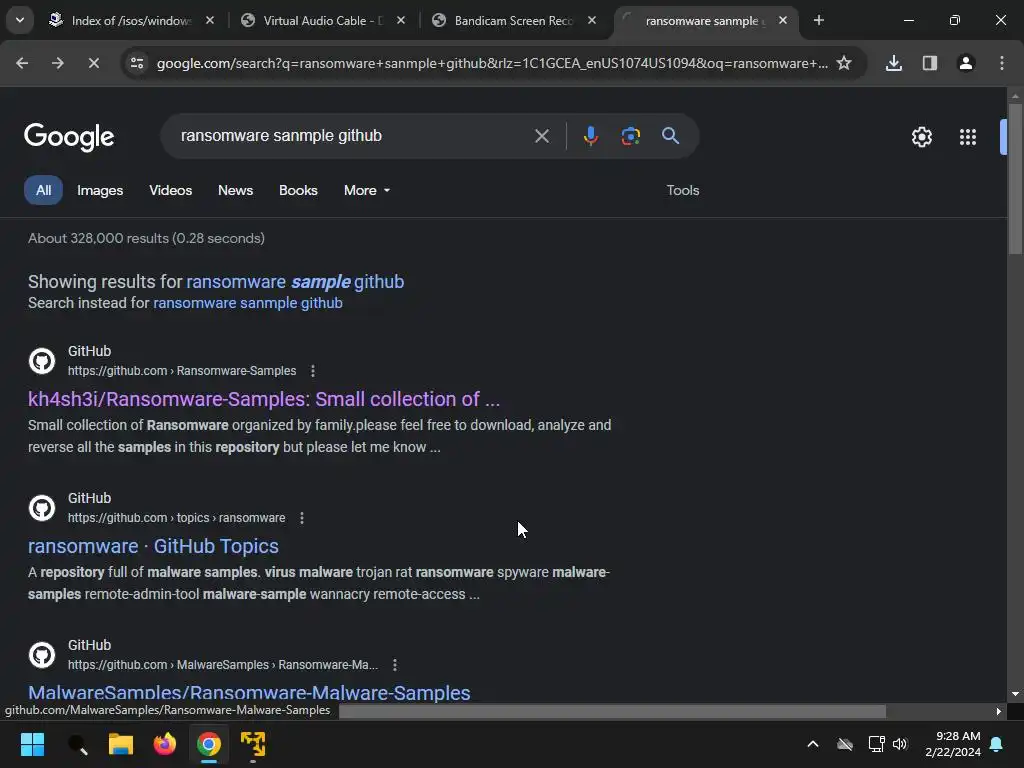This screenshot has width=1024, height=768.
Task: Open more options for Ransomware-Samples result
Action: point(313,371)
